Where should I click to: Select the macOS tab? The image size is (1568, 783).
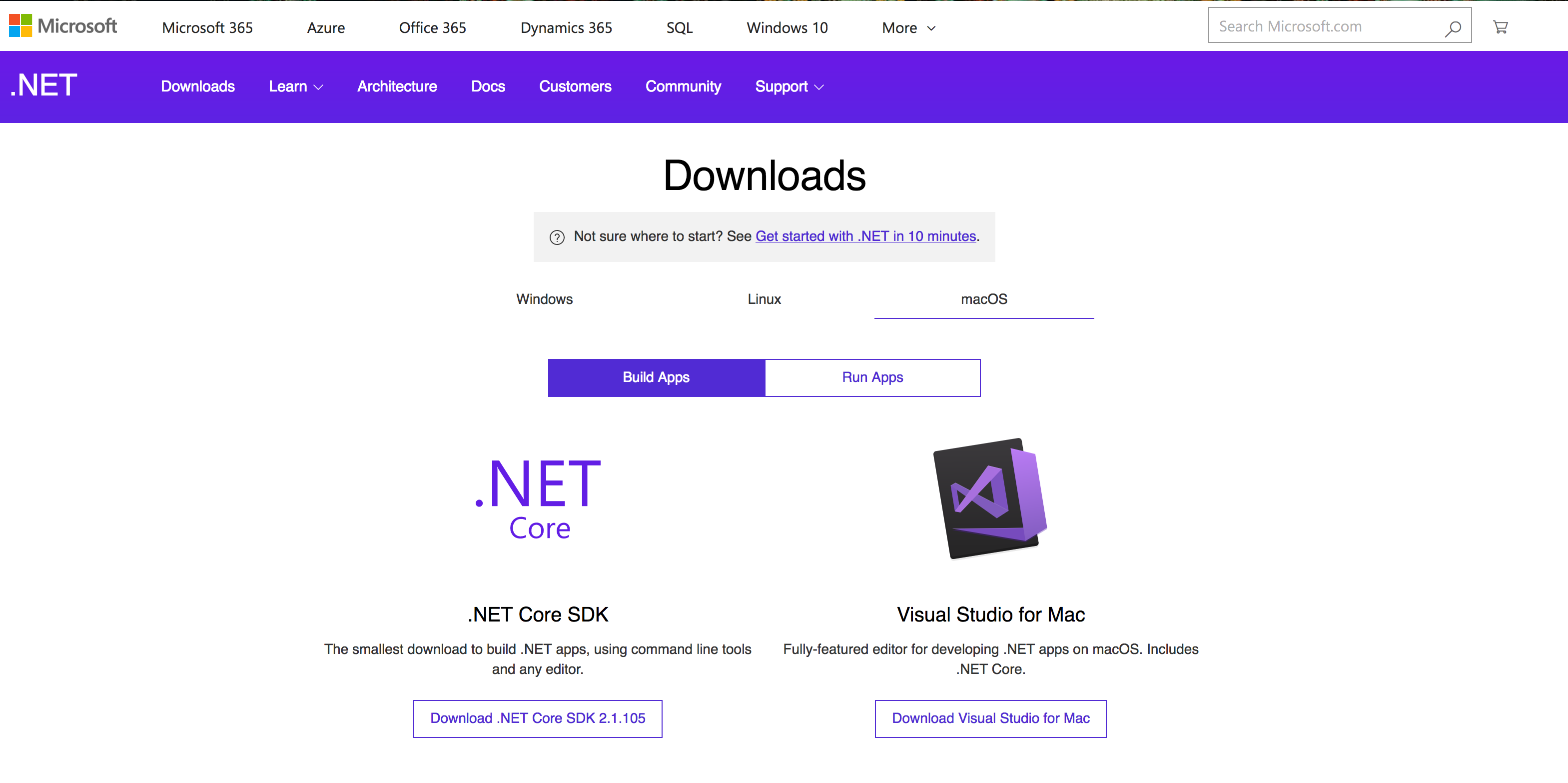[984, 299]
